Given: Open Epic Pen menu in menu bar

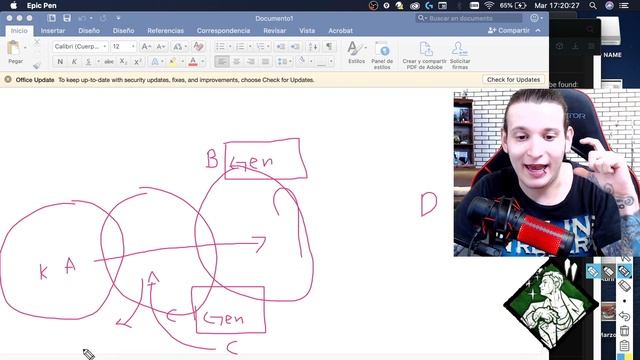Looking at the screenshot, I should coord(42,6).
